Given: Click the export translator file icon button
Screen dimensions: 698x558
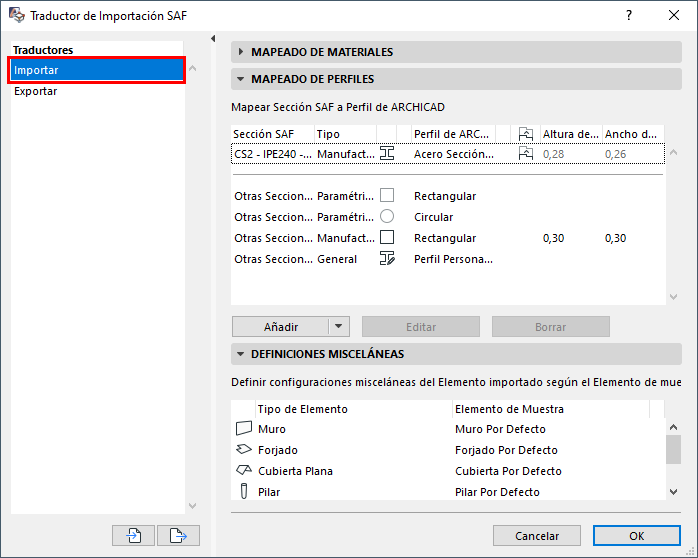Looking at the screenshot, I should tap(179, 535).
